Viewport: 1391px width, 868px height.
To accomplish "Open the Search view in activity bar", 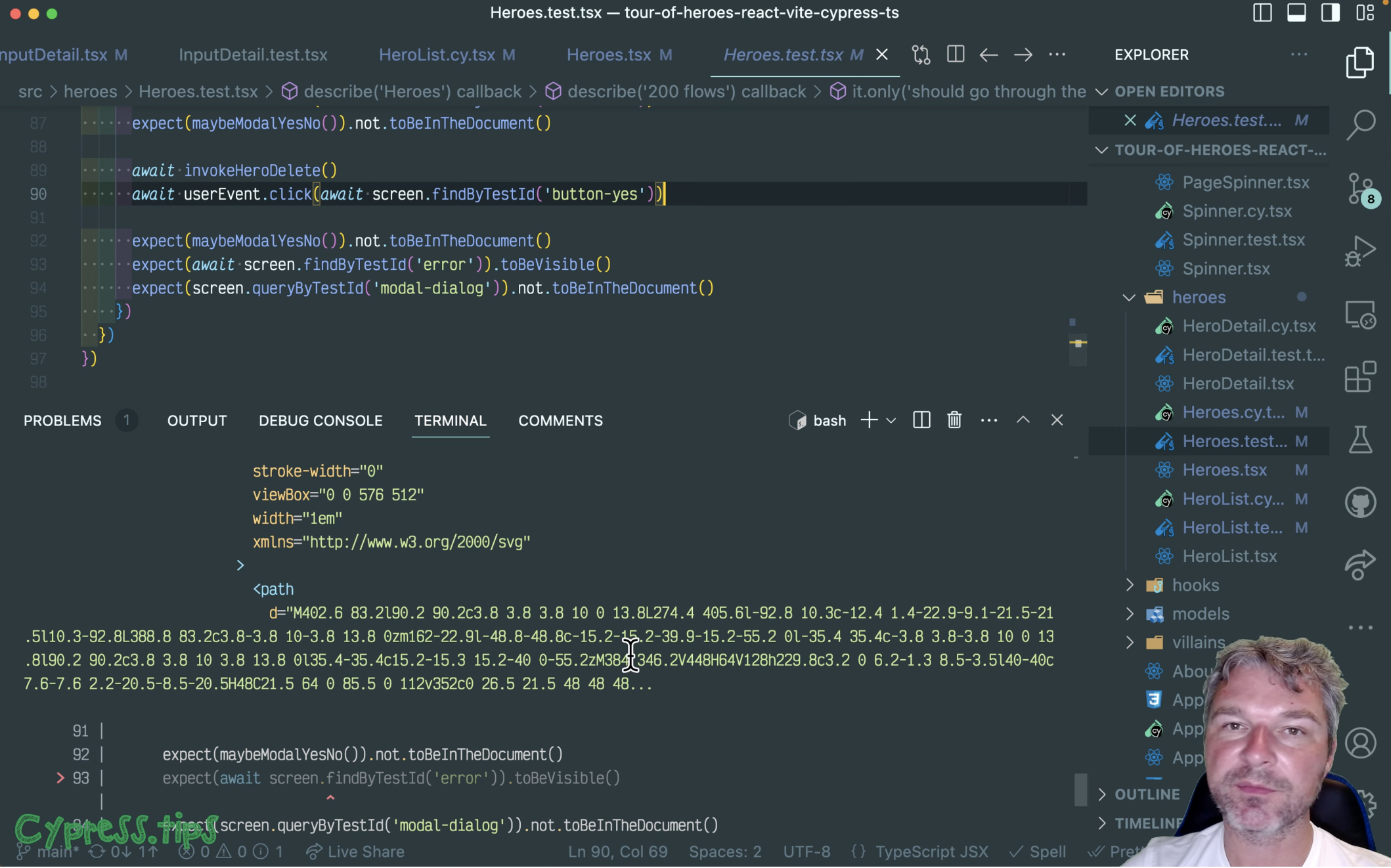I will [1360, 123].
